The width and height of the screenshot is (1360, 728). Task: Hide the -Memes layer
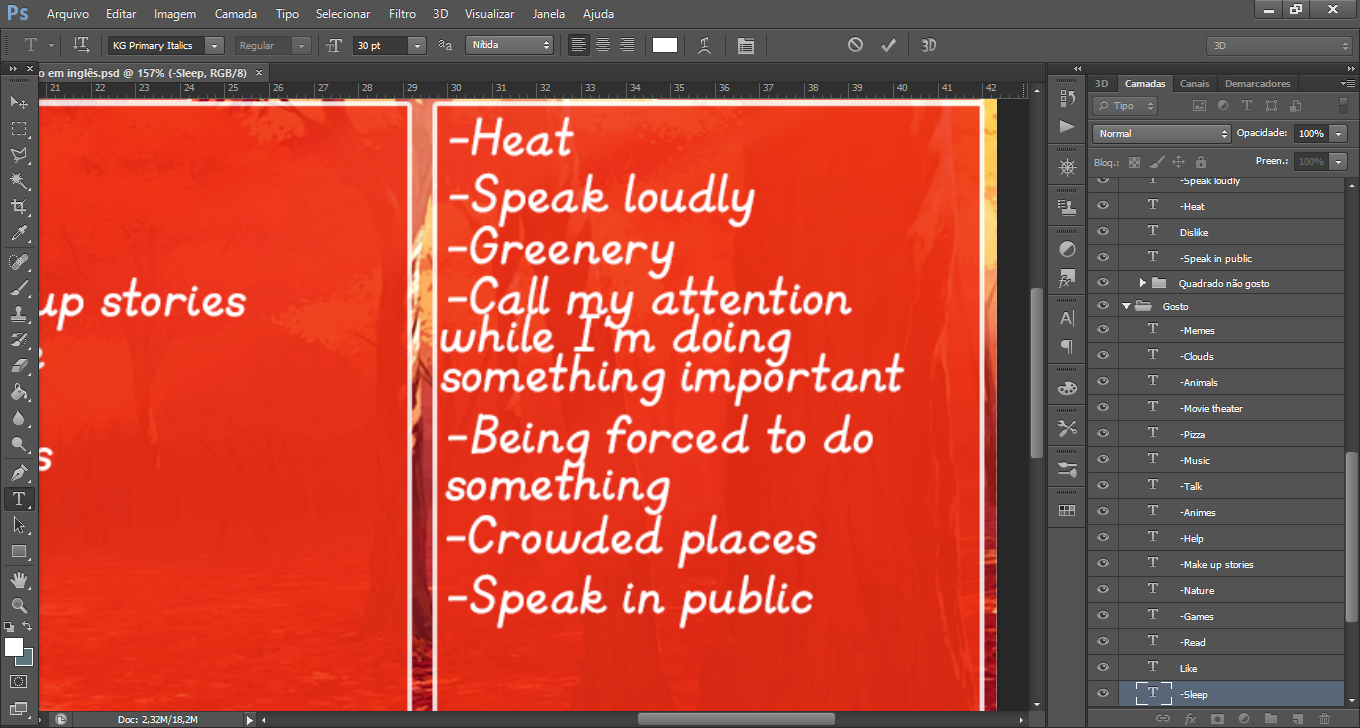(1103, 330)
